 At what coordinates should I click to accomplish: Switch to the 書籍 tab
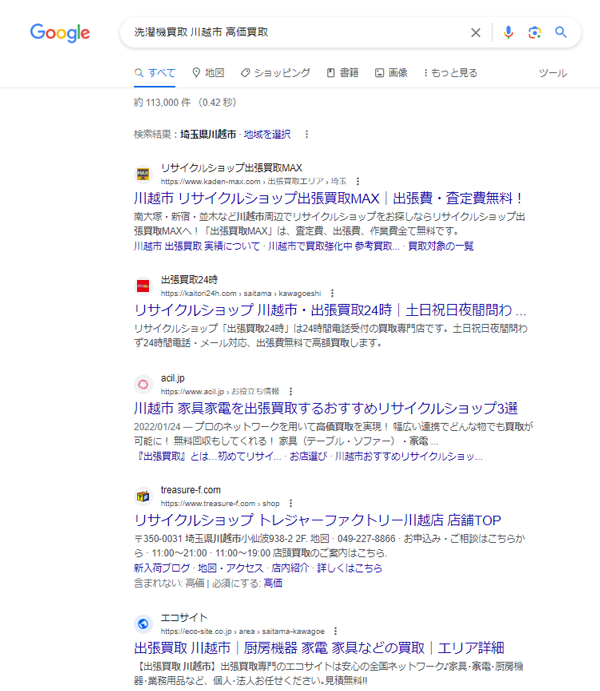(x=342, y=73)
